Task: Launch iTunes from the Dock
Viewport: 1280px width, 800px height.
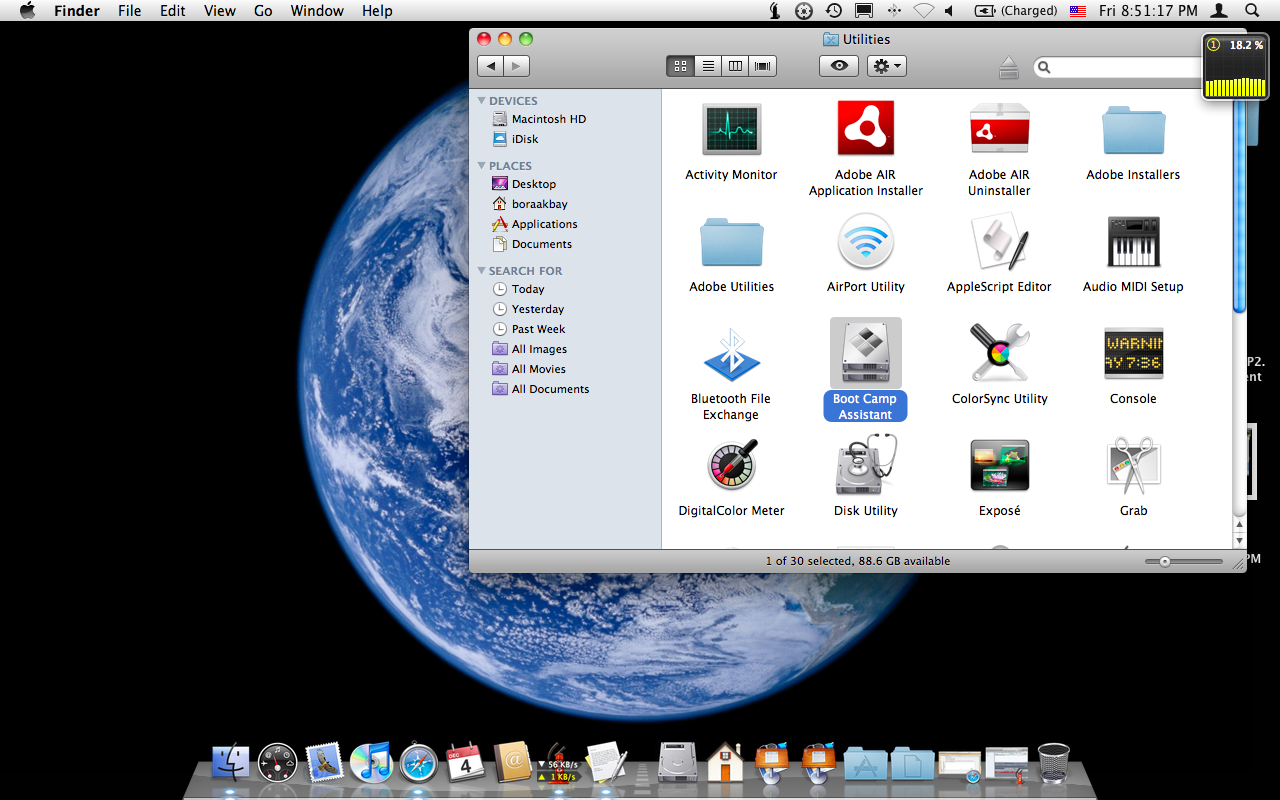Action: point(371,763)
